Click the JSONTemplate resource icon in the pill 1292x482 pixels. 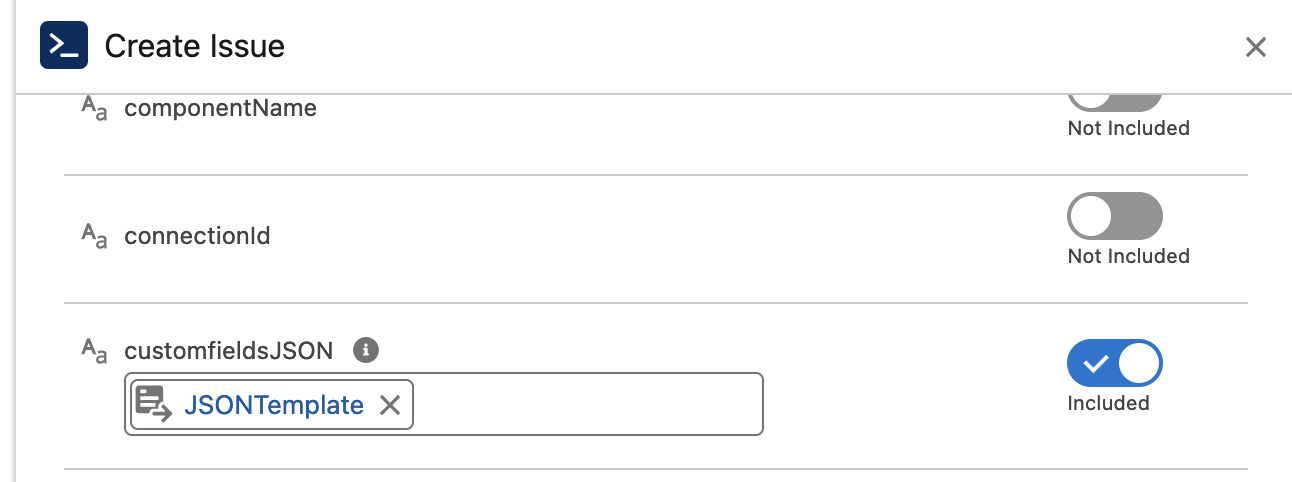pyautogui.click(x=153, y=404)
